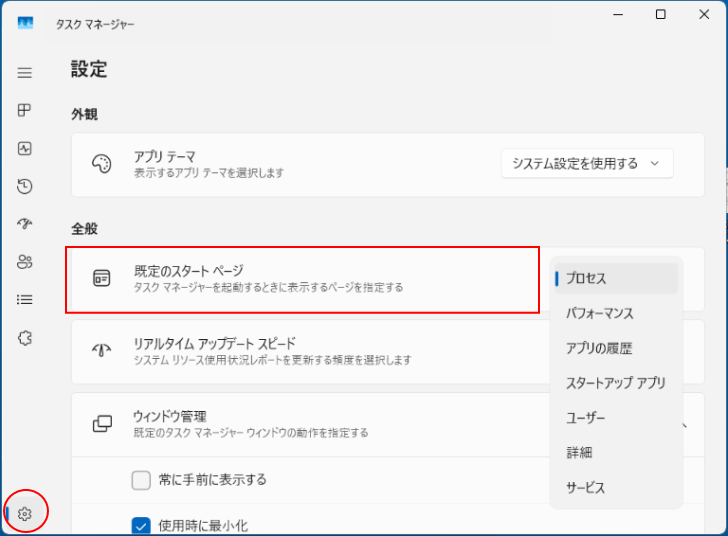This screenshot has width=728, height=536.
Task: Click the ウィンドウ管理 setting title
Action: [170, 416]
